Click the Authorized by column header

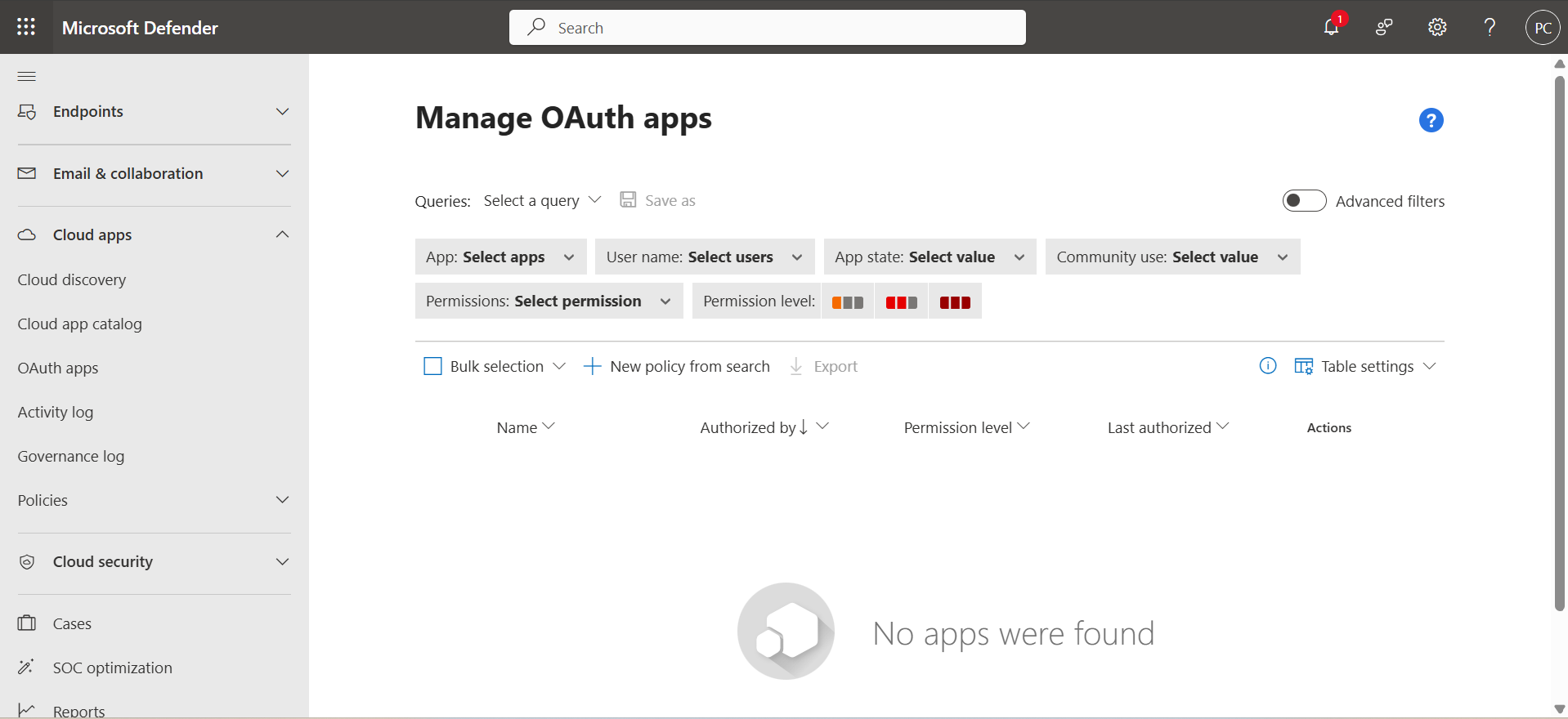pos(747,427)
